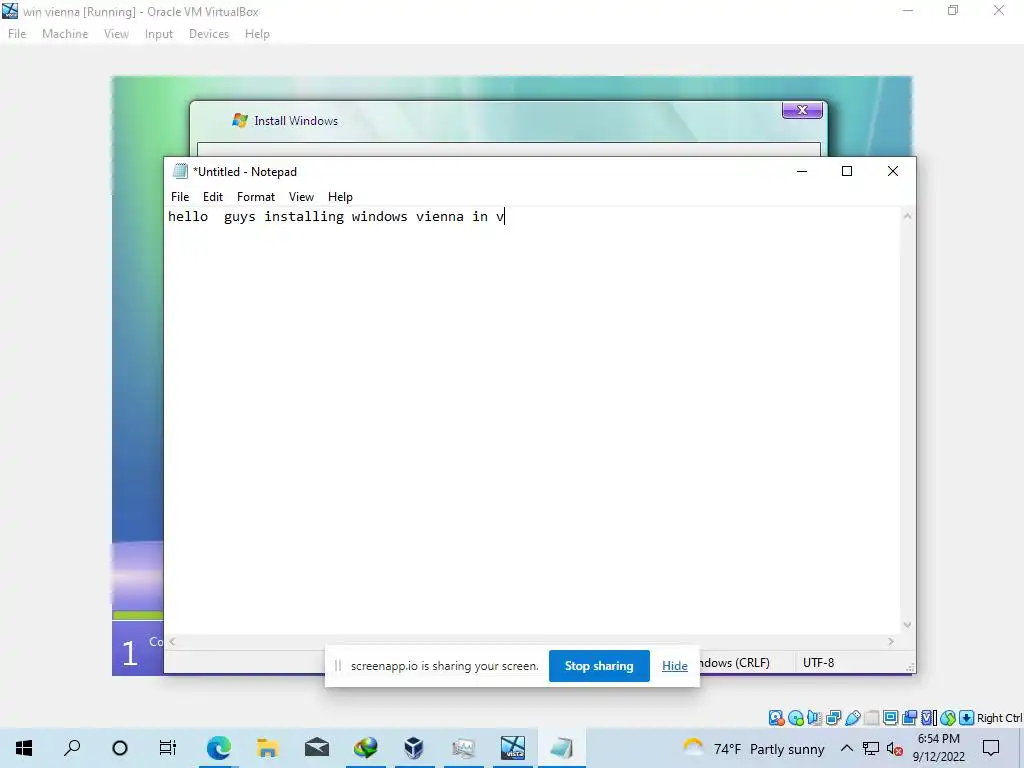Open Notepad's Edit menu
Viewport: 1024px width, 768px height.
213,197
